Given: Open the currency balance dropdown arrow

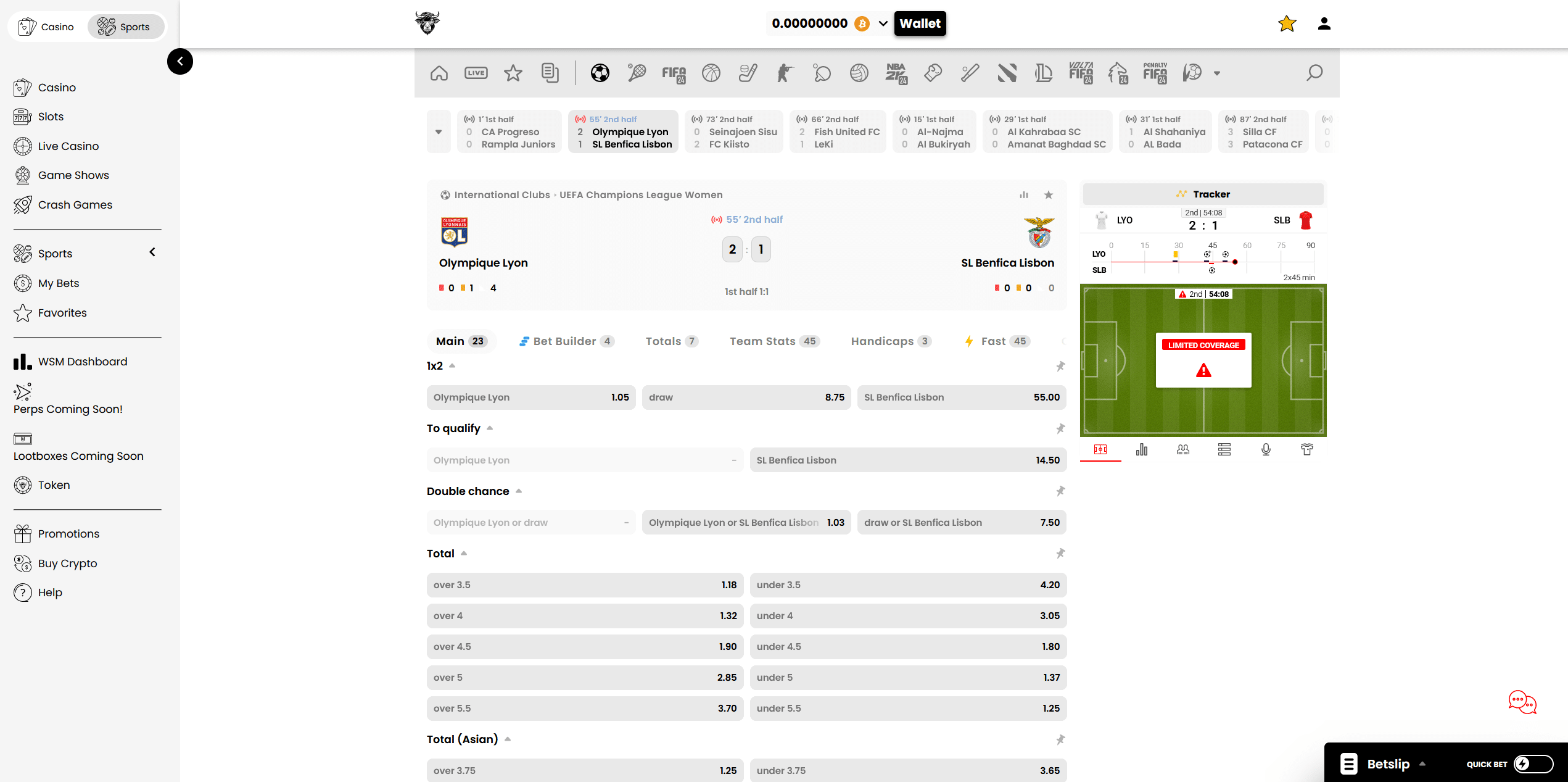Looking at the screenshot, I should pos(883,23).
